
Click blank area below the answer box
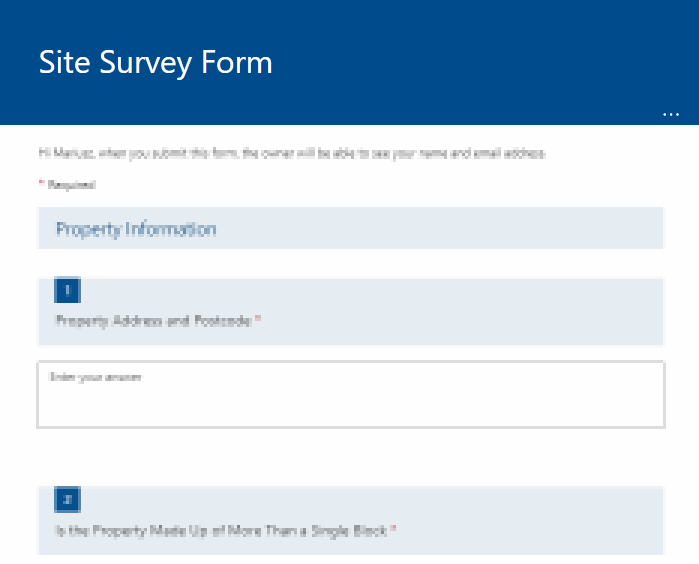pyautogui.click(x=351, y=457)
